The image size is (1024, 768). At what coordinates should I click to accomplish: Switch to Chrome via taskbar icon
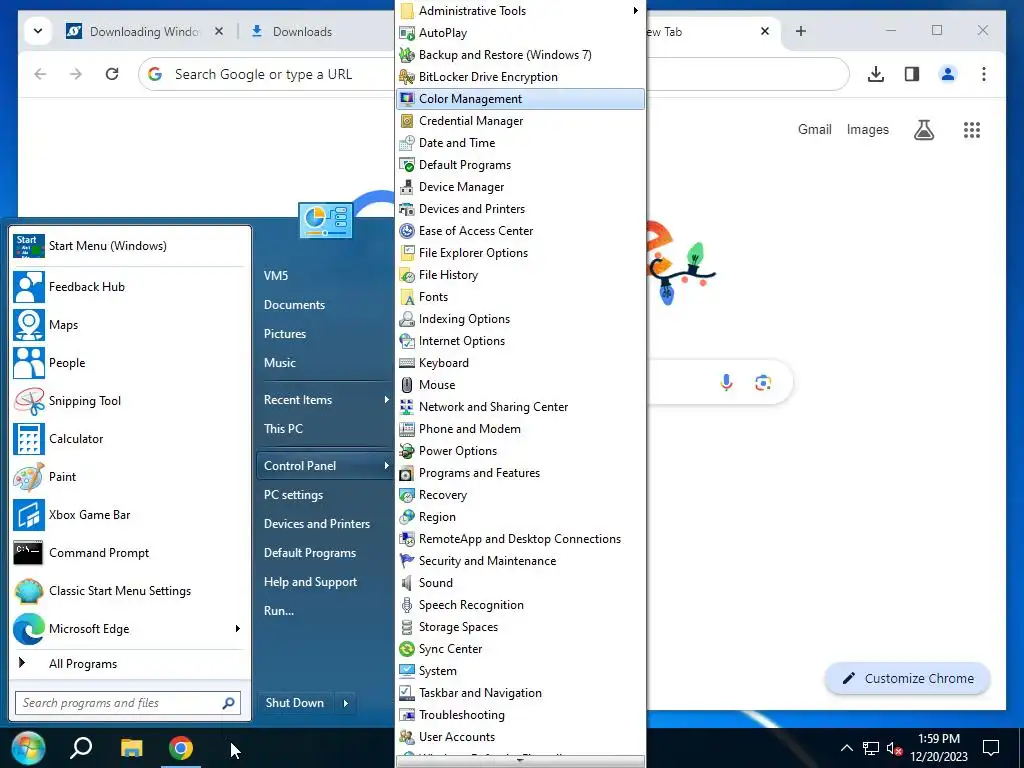tap(181, 748)
